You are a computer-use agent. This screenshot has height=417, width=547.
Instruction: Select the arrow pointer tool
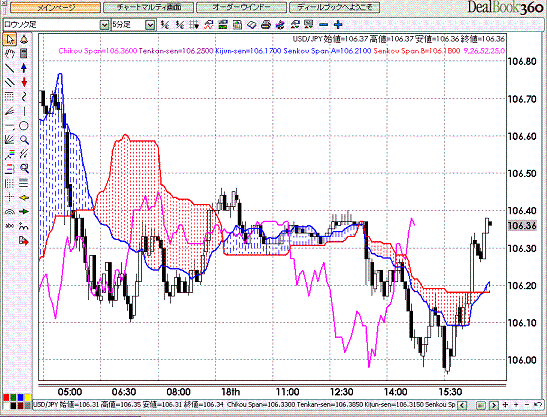pyautogui.click(x=9, y=39)
